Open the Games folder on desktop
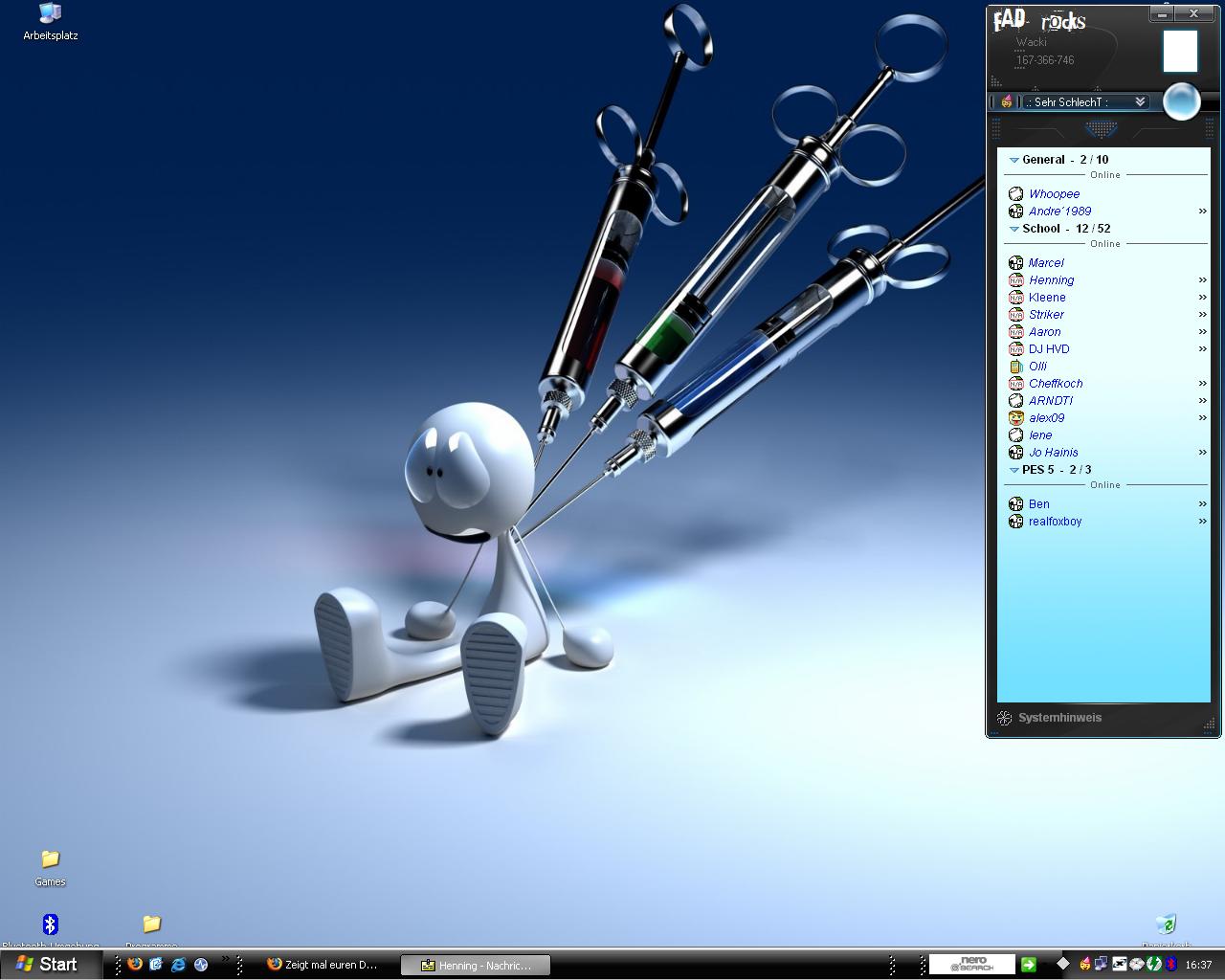 [50, 867]
